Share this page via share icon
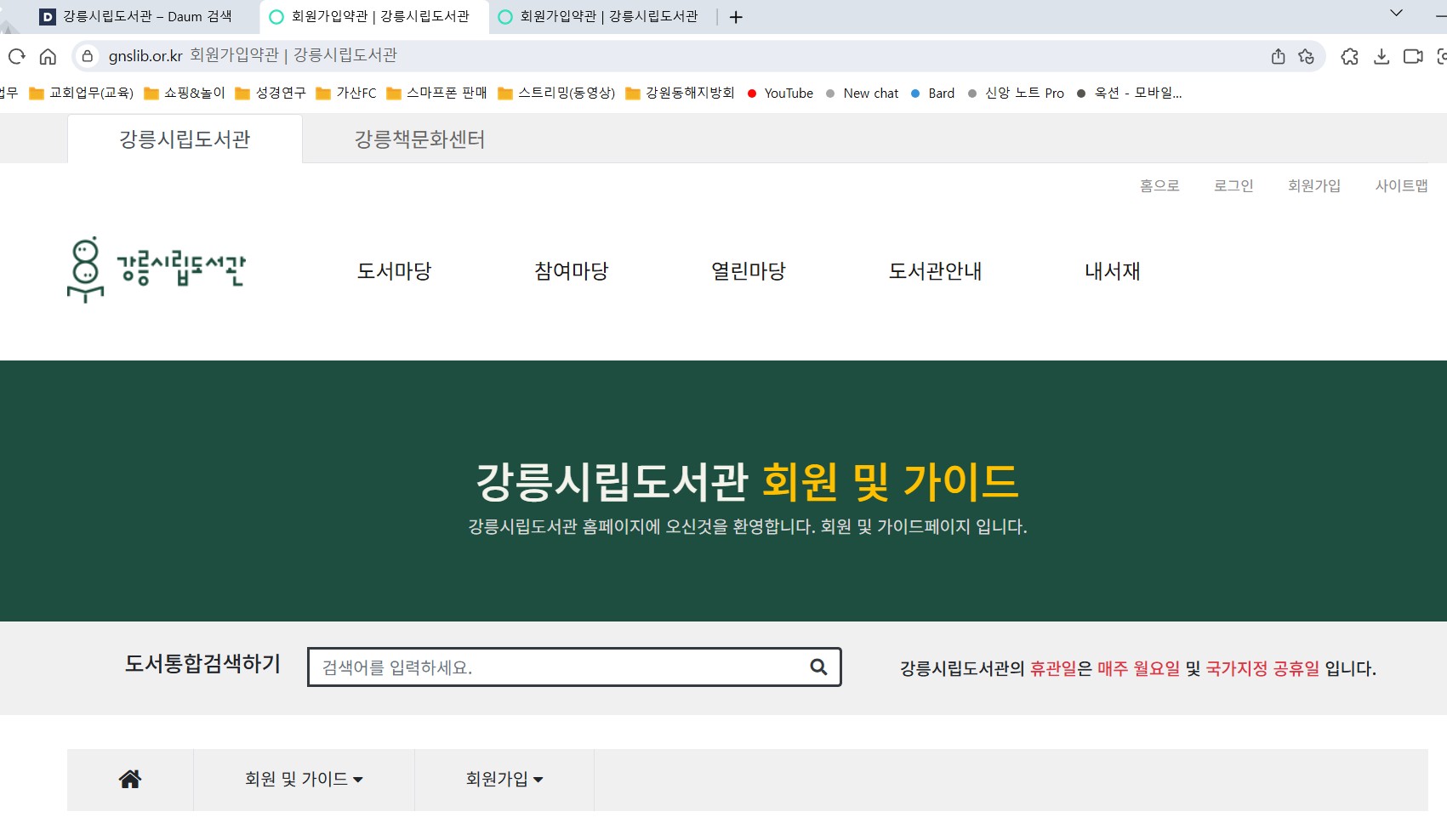The width and height of the screenshot is (1447, 840). (x=1278, y=56)
